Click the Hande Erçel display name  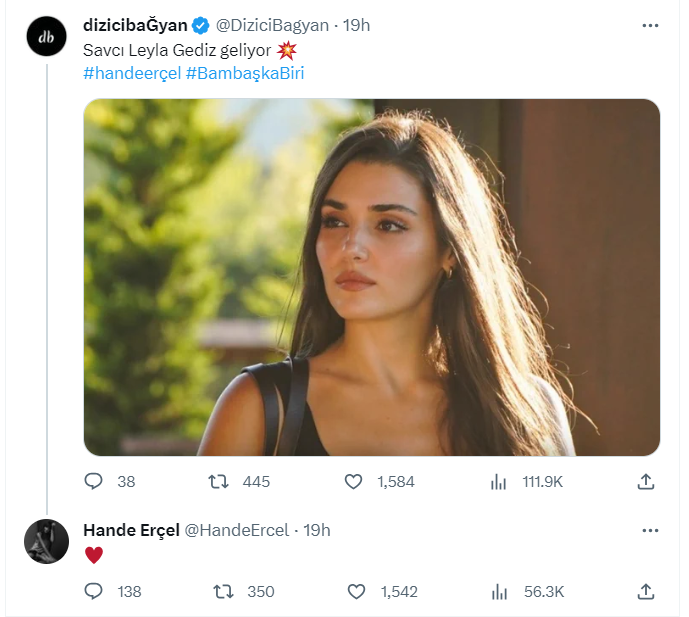point(131,530)
